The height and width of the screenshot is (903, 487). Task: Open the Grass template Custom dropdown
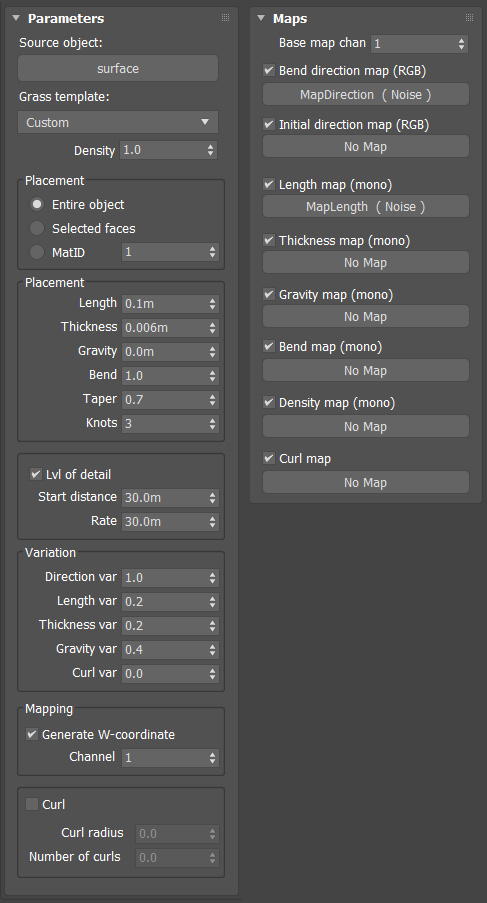pyautogui.click(x=118, y=122)
